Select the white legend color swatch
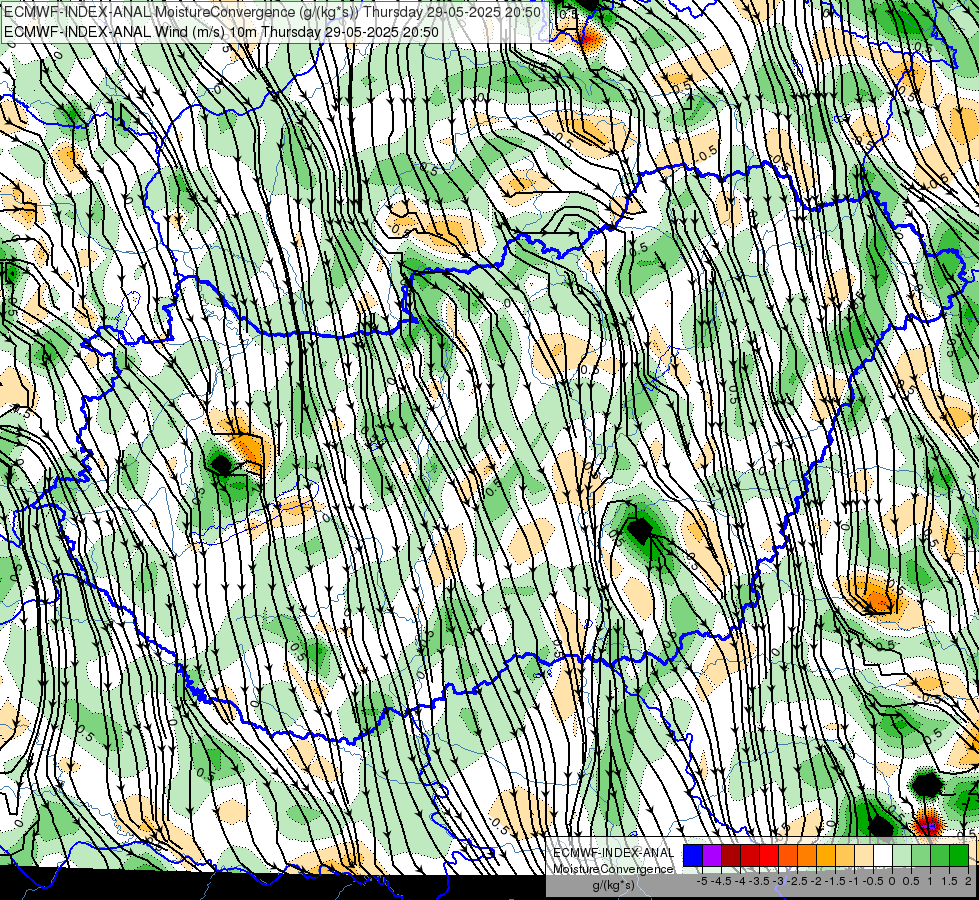The width and height of the screenshot is (979, 900). coord(883,855)
